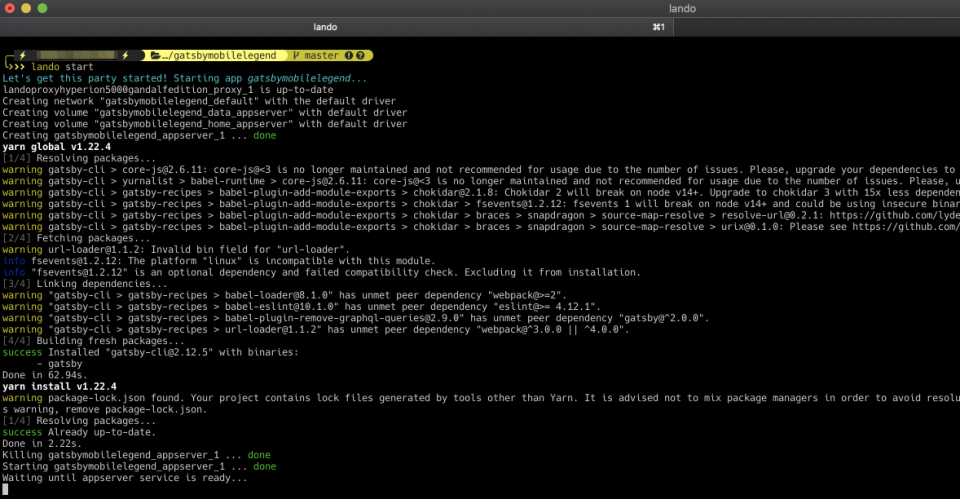Click the folder icon in prompt

156,55
